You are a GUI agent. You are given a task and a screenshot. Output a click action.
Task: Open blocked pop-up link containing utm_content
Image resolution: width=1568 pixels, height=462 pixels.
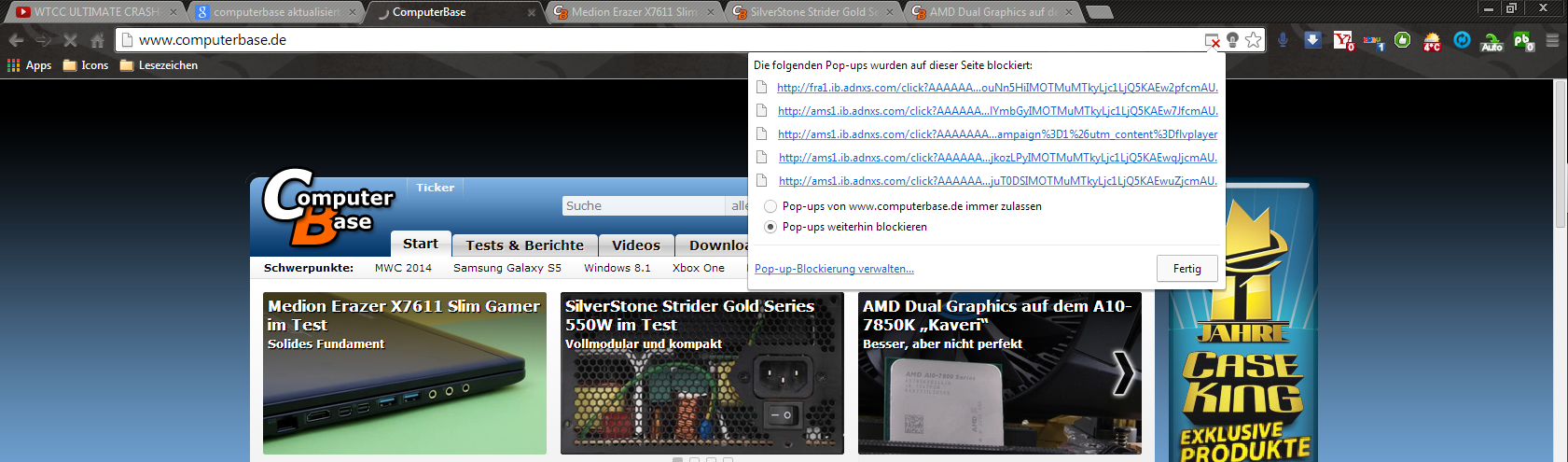pos(997,134)
